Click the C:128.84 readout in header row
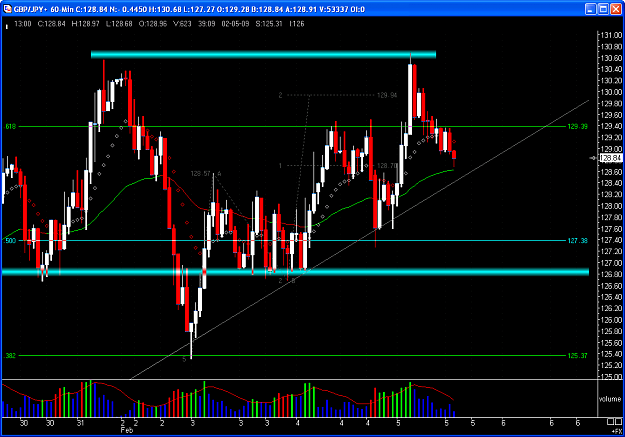Image resolution: width=625 pixels, height=437 pixels. click(51, 24)
